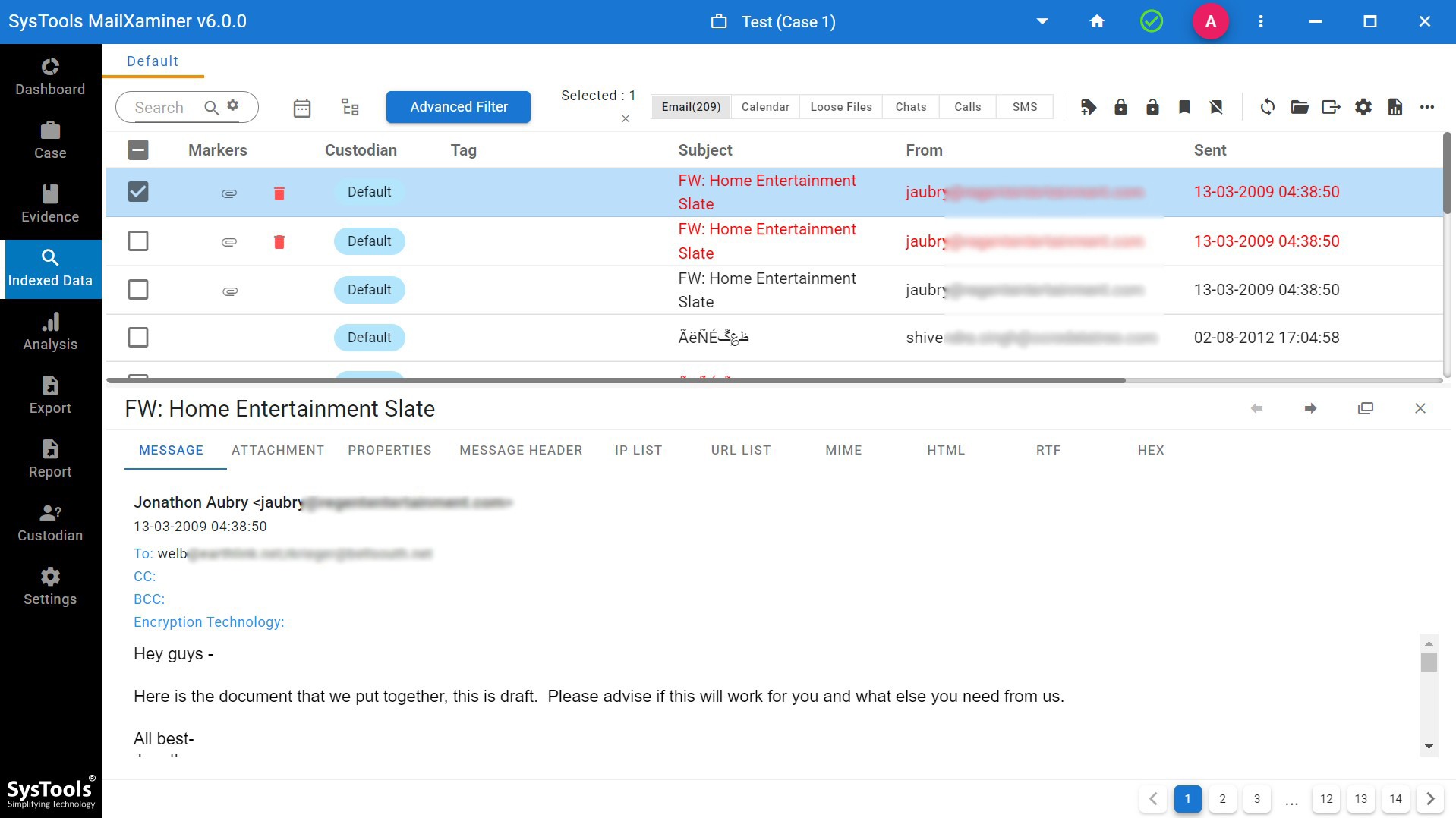
Task: Switch to the Calls tab
Action: (968, 107)
